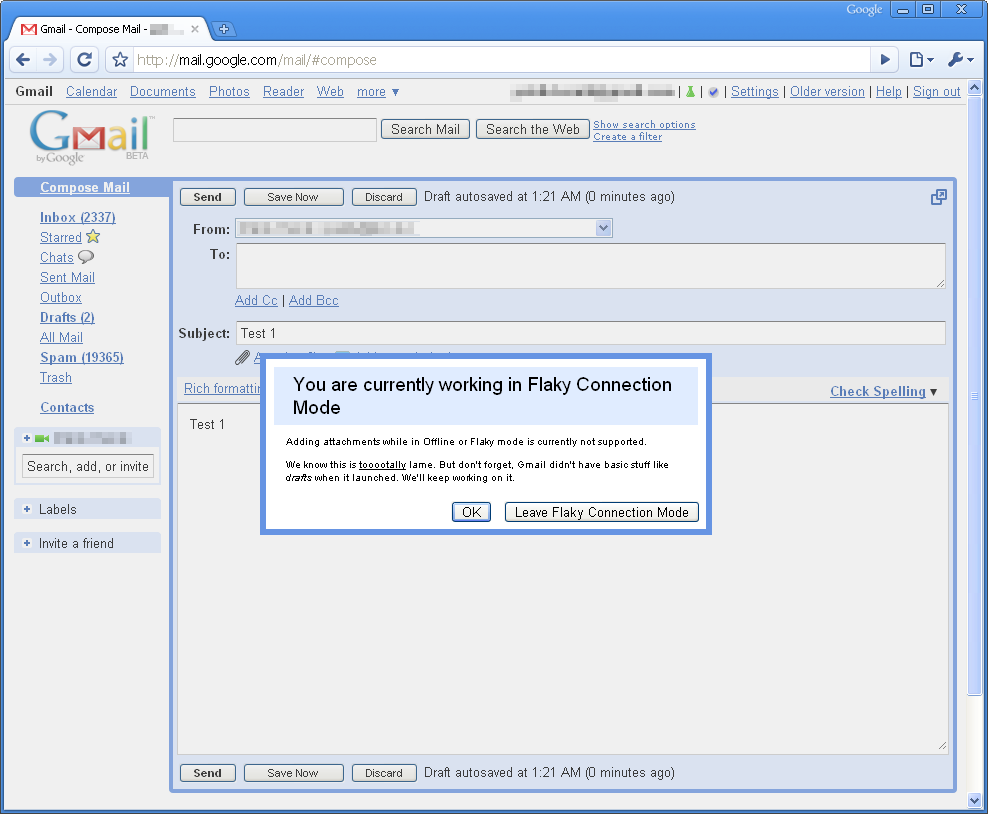Click the browser address bar
This screenshot has width=988, height=814.
(501, 60)
